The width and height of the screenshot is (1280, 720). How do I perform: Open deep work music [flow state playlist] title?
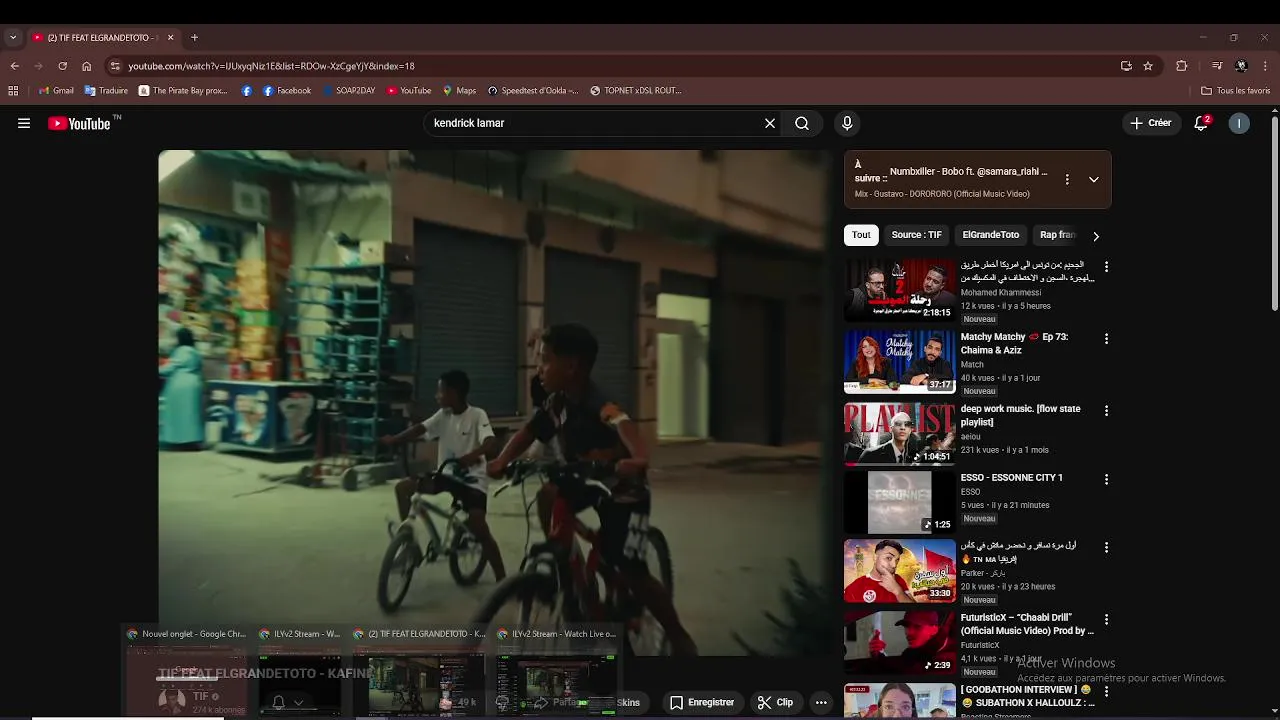pyautogui.click(x=1020, y=415)
